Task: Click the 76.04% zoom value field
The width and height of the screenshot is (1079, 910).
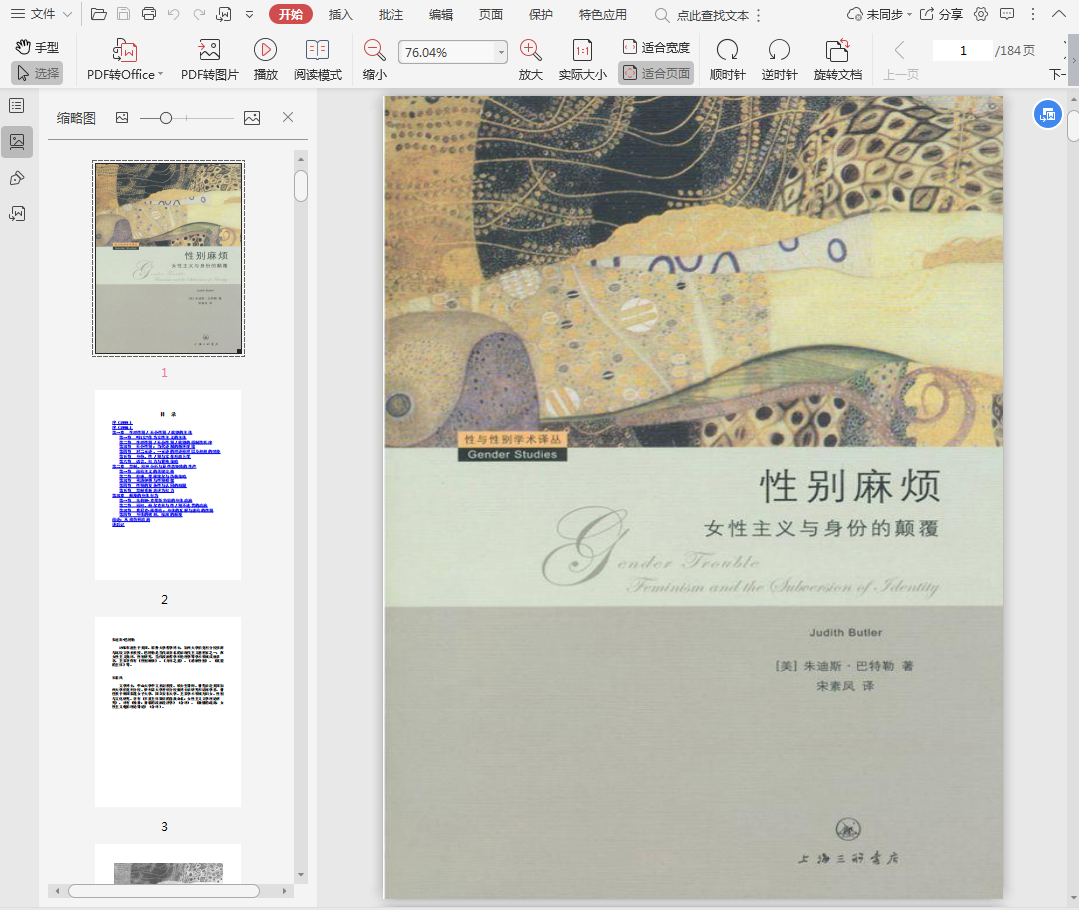Action: [x=447, y=52]
